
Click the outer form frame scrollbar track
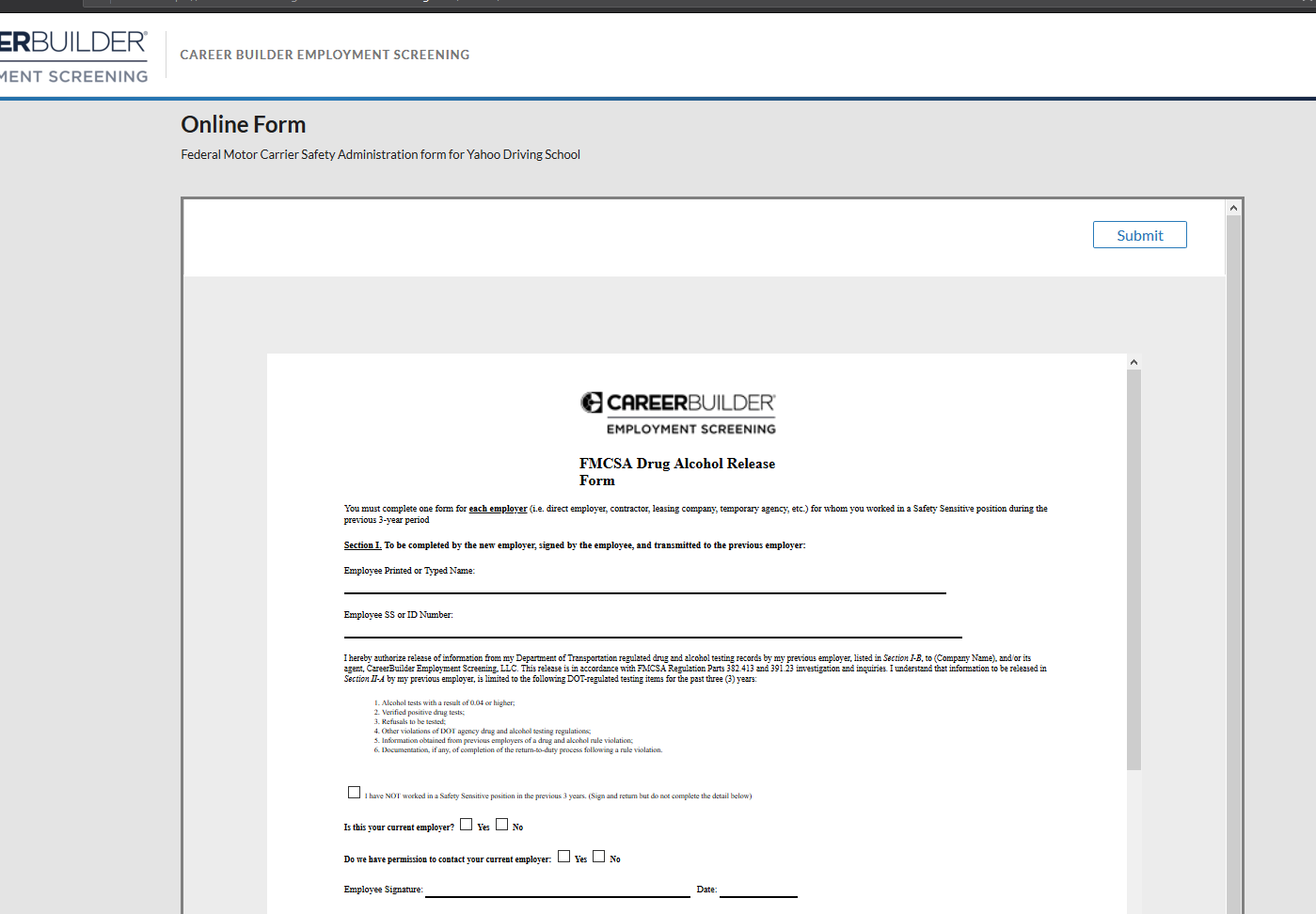[1233, 564]
